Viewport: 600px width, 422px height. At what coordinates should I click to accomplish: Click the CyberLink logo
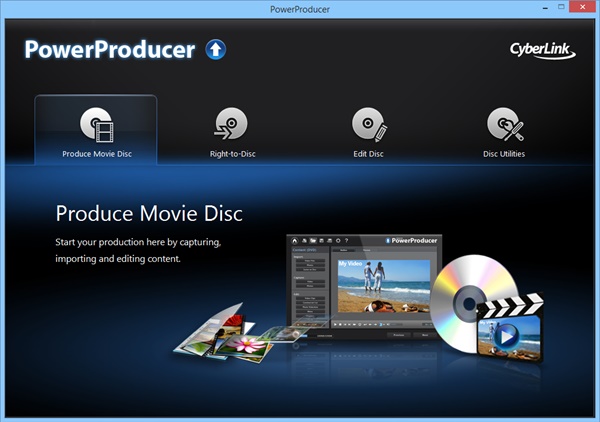click(543, 51)
